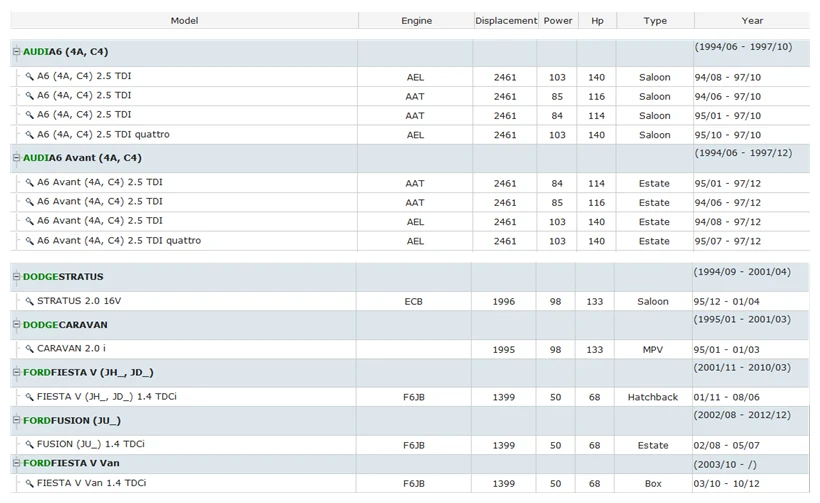Click the ECB engine code cell
Screen dimensions: 820x503
(413, 302)
